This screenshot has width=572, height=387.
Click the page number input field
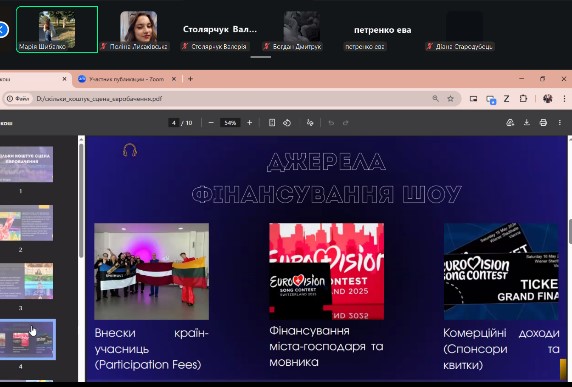pyautogui.click(x=174, y=123)
